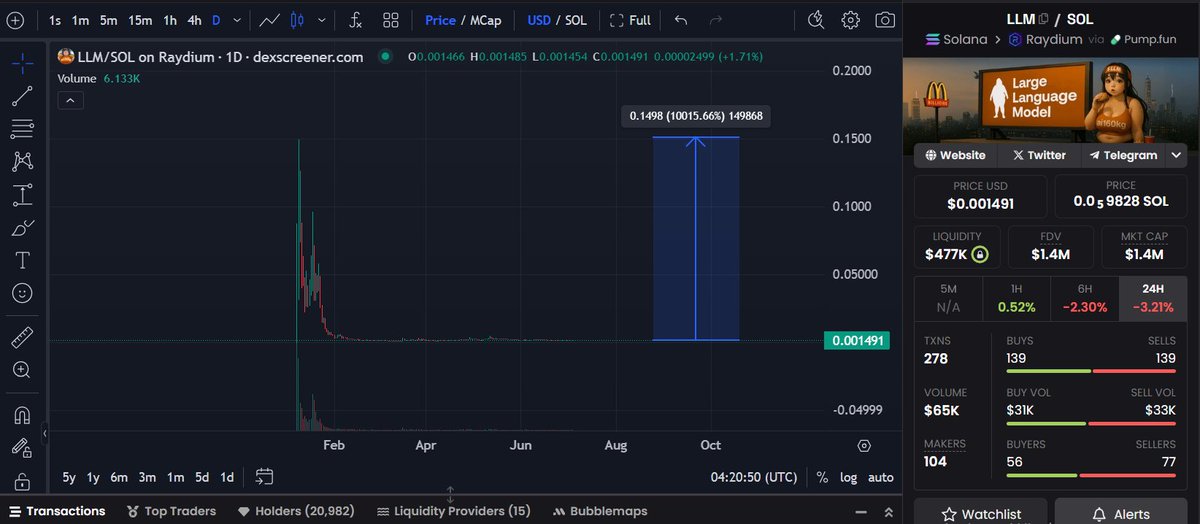
Task: Select the 5M stats period
Action: (x=948, y=299)
